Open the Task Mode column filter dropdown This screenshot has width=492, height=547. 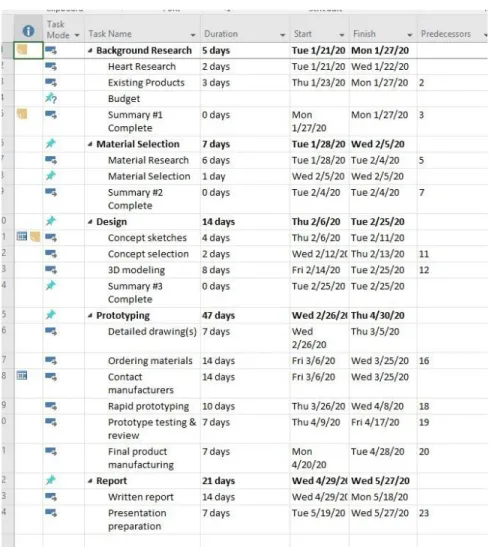click(x=77, y=35)
